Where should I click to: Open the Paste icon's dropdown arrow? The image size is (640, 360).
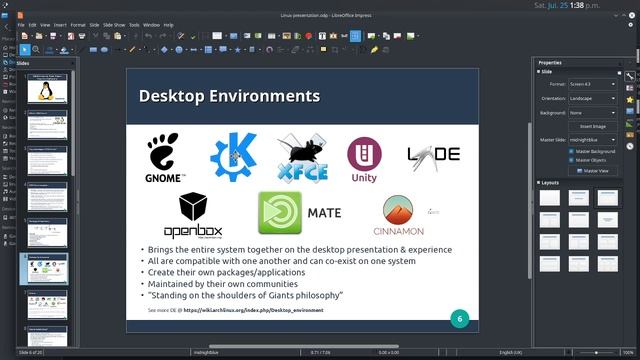pyautogui.click(x=124, y=36)
